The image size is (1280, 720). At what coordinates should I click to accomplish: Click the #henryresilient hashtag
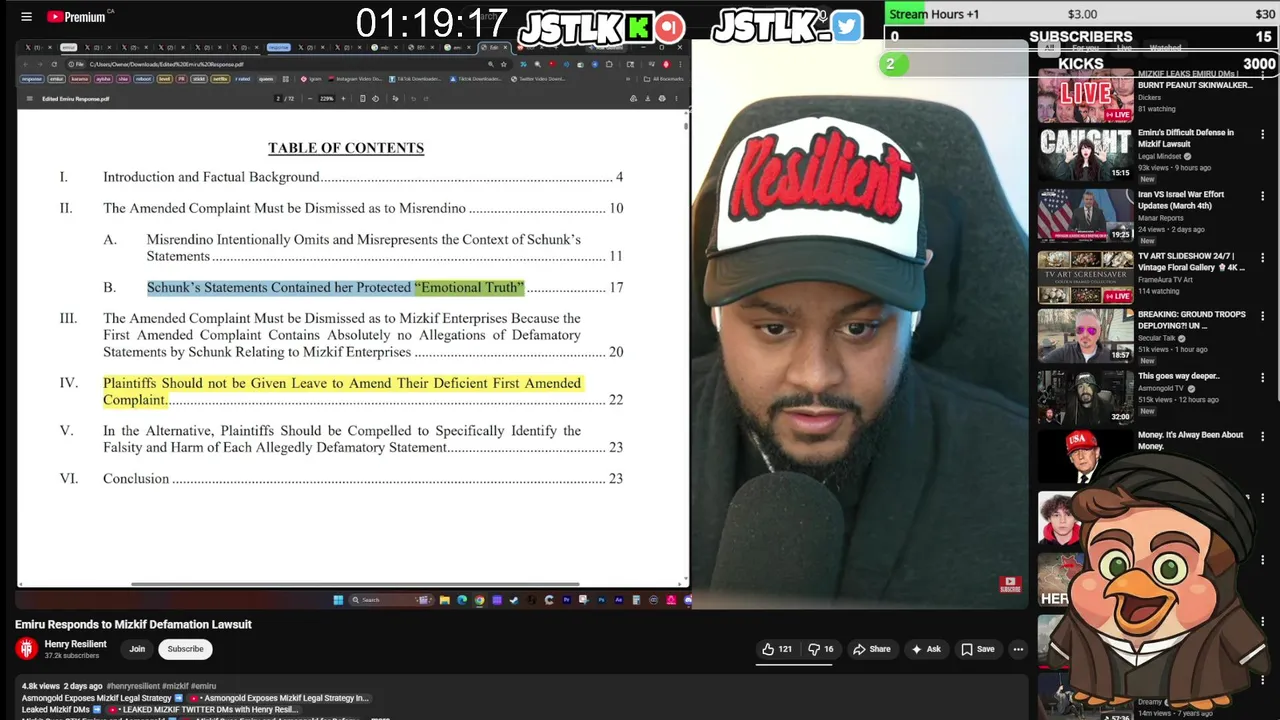point(134,686)
